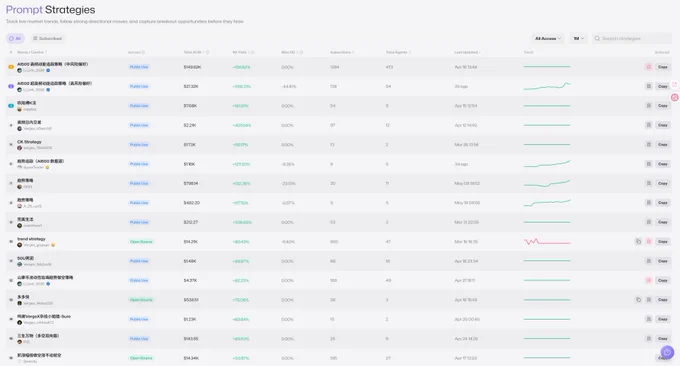Click the rising sparkline in the $482.20 row

[547, 203]
